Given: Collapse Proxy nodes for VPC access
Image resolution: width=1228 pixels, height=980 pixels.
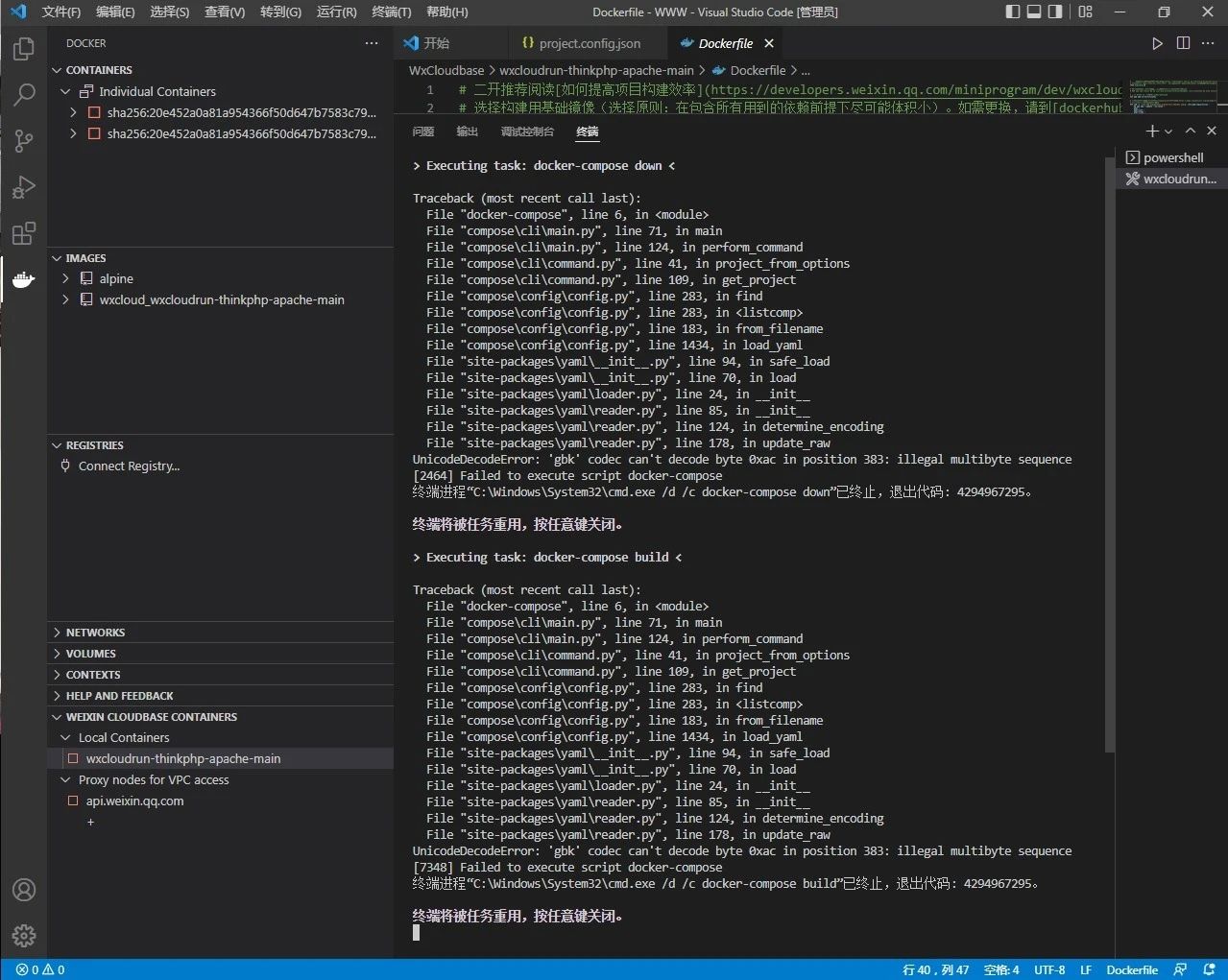Looking at the screenshot, I should (x=65, y=779).
